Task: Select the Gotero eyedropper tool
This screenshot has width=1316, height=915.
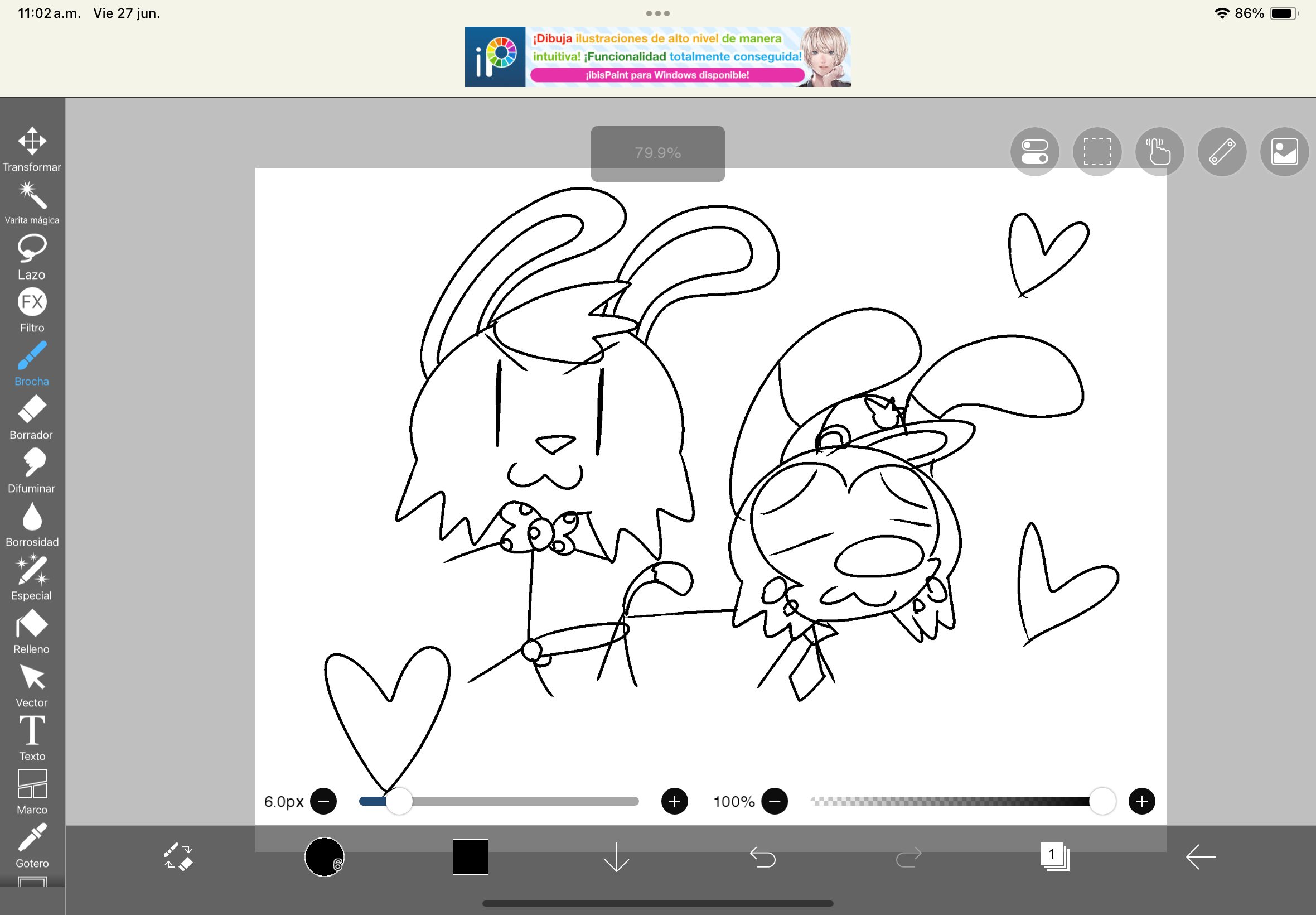Action: click(32, 846)
